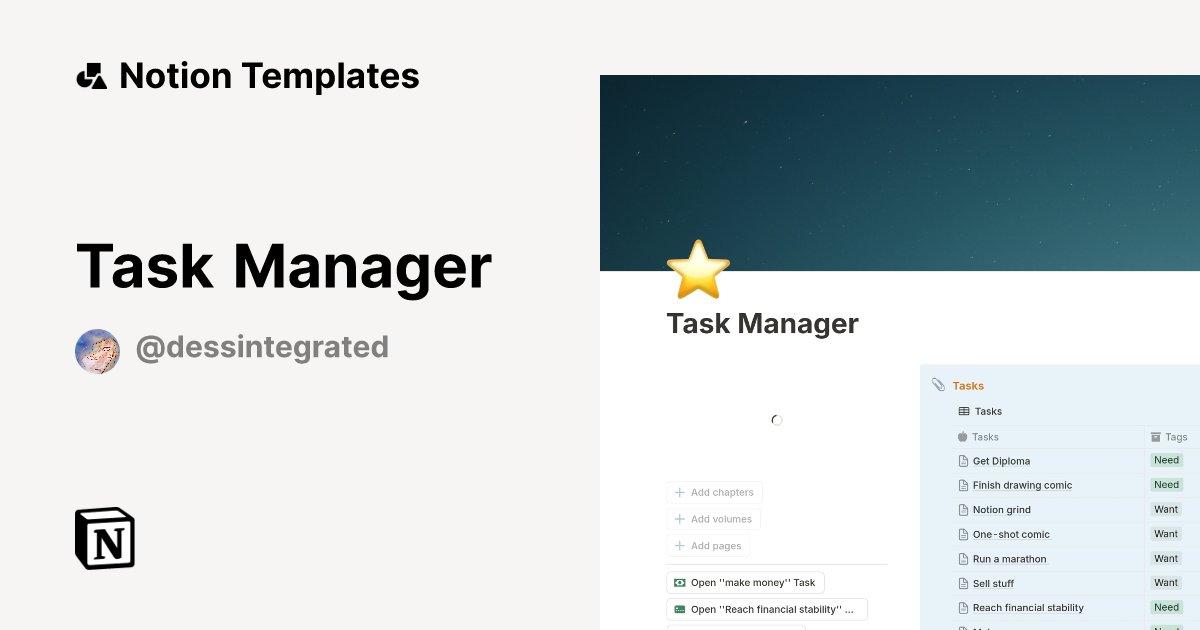Click the Add pages button
This screenshot has height=630, width=1200.
tap(708, 545)
